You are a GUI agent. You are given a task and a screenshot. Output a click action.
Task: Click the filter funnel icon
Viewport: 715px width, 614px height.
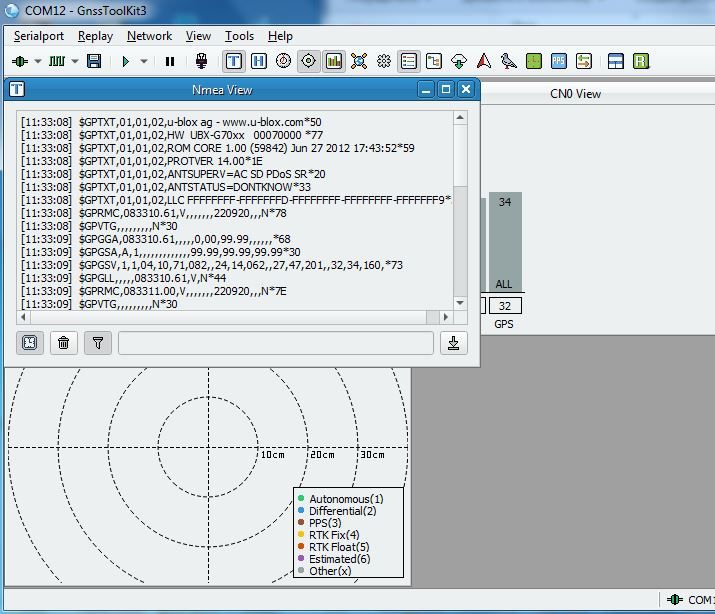tap(98, 343)
